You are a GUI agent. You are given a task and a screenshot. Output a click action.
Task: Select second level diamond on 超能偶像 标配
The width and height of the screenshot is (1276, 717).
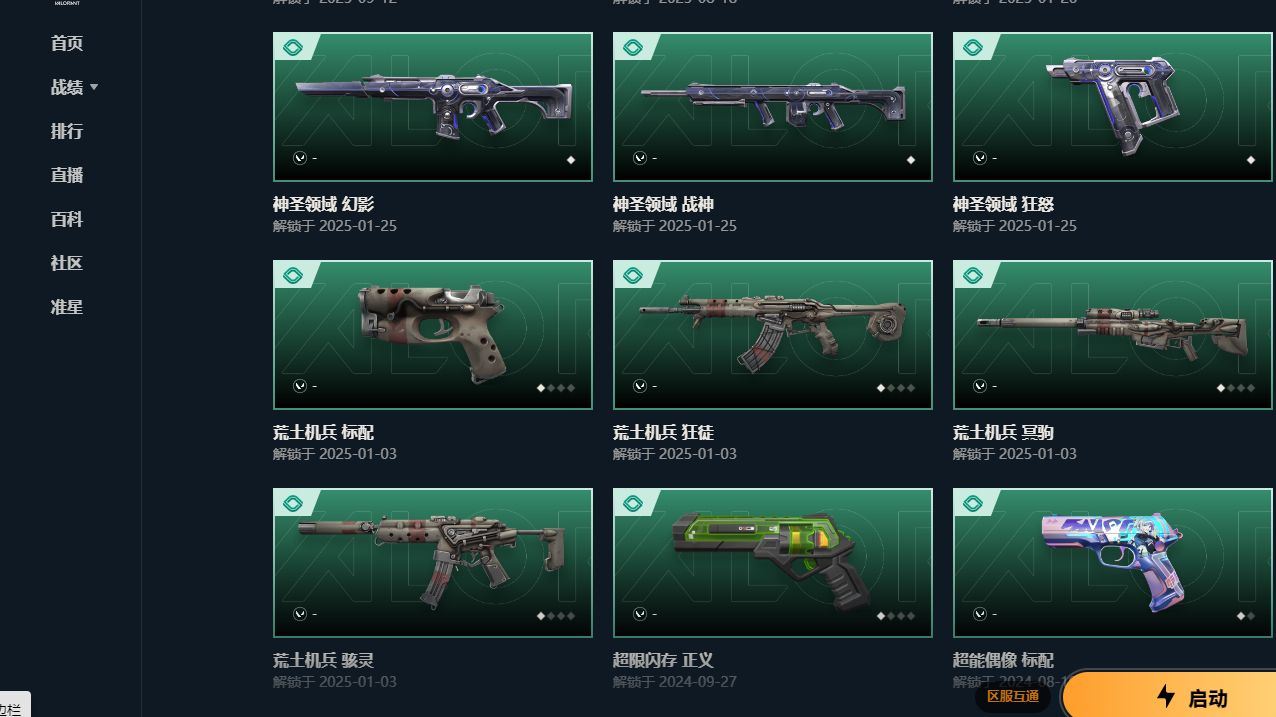click(1251, 616)
